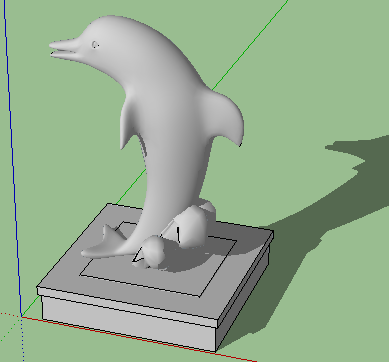Click the dolphin's eye
The height and width of the screenshot is (362, 389).
click(95, 44)
